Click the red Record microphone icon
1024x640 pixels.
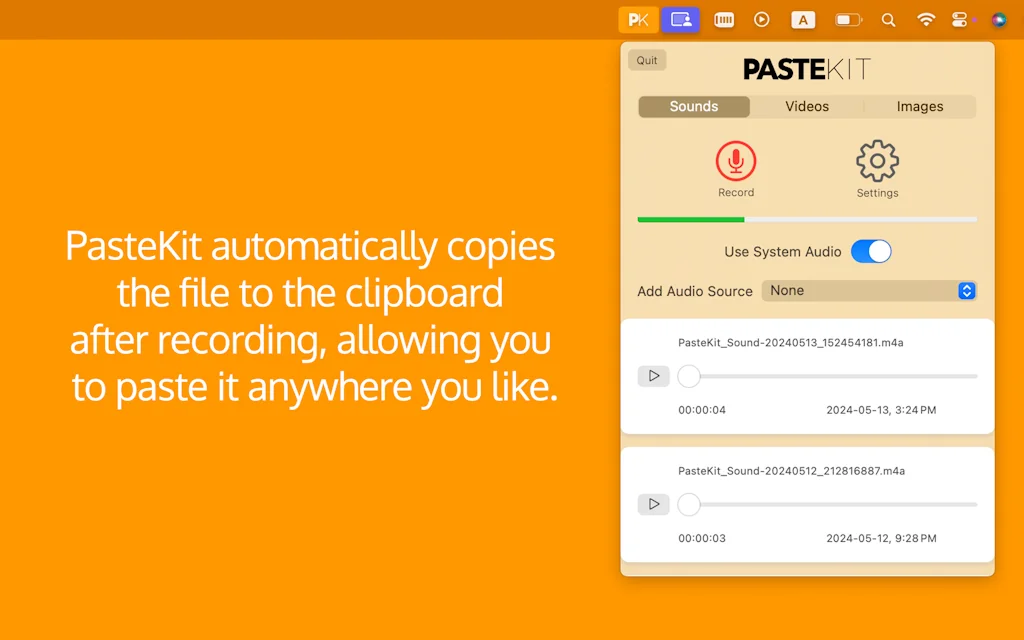(x=736, y=161)
